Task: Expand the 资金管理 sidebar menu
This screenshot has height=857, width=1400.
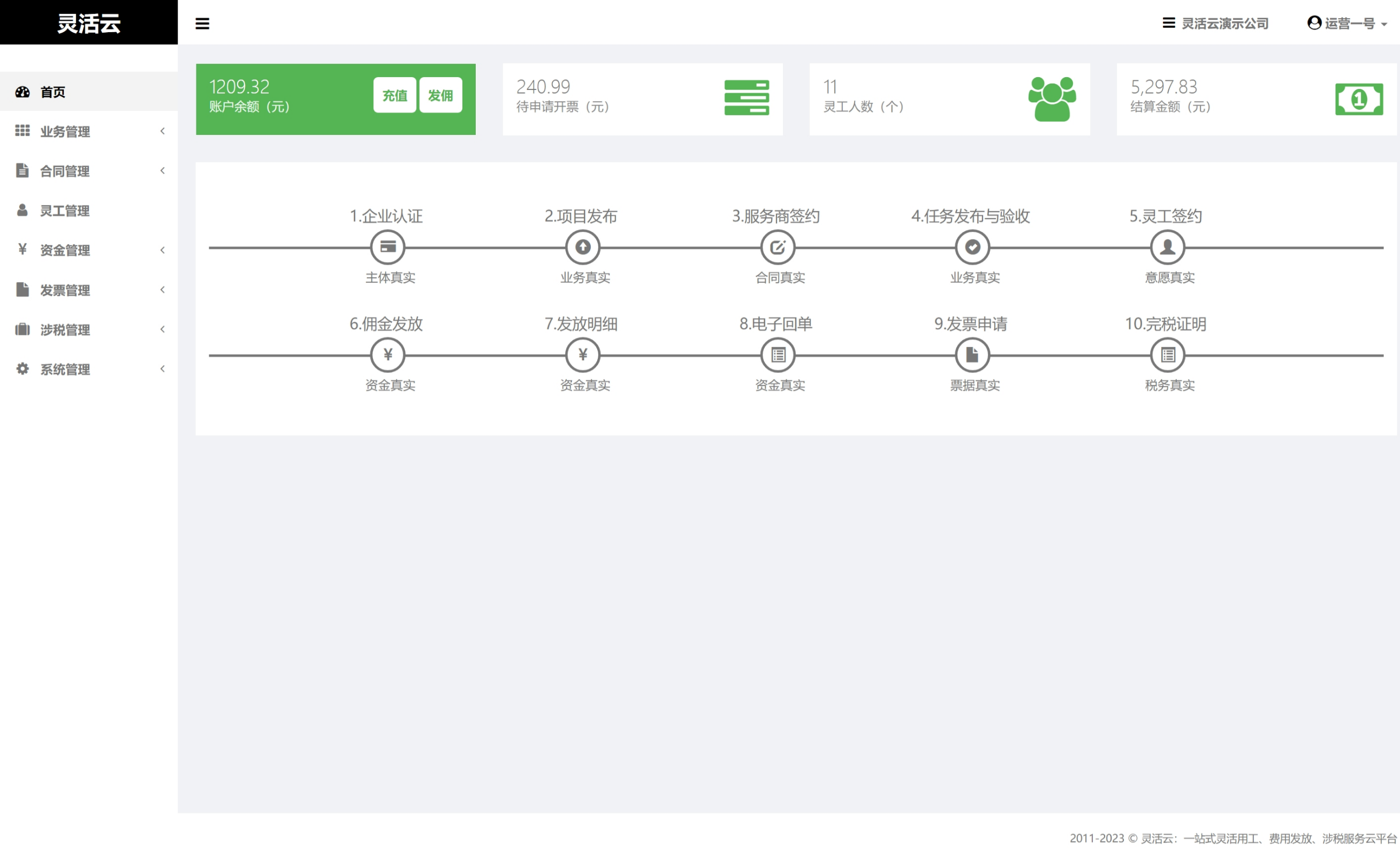Action: coord(65,250)
